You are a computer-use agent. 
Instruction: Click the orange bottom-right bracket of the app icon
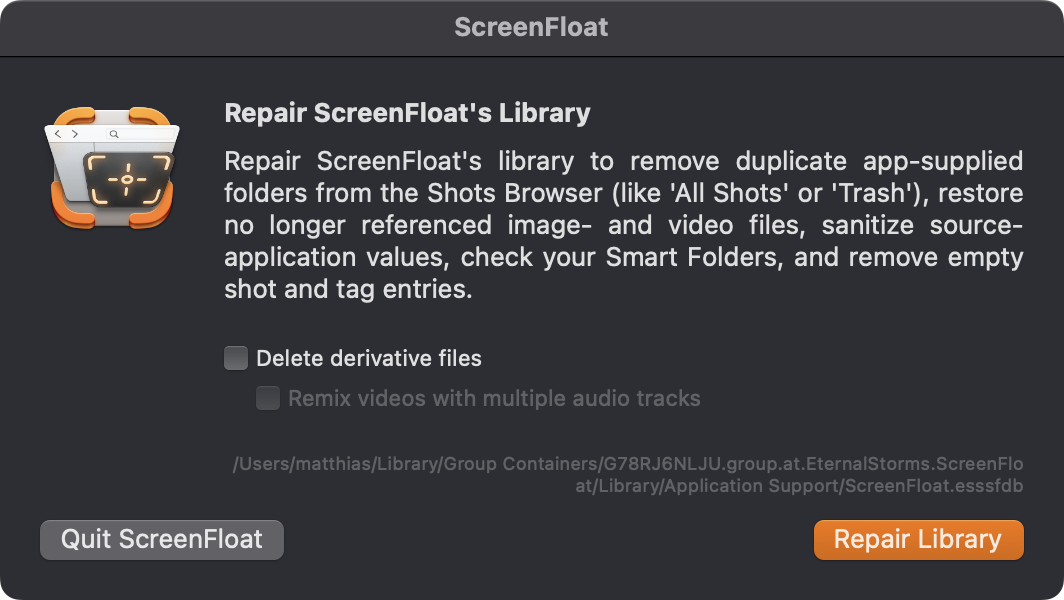(x=153, y=214)
